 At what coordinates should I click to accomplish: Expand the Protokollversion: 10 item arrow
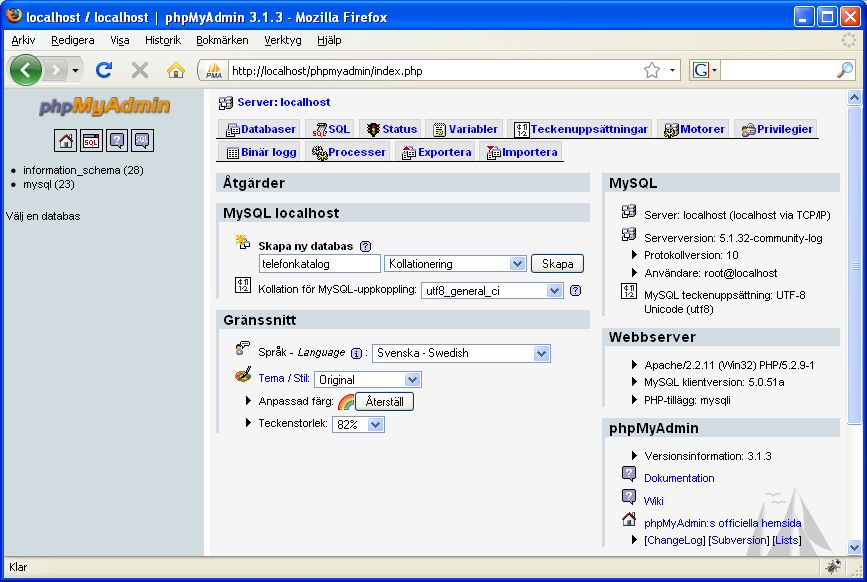pos(634,255)
